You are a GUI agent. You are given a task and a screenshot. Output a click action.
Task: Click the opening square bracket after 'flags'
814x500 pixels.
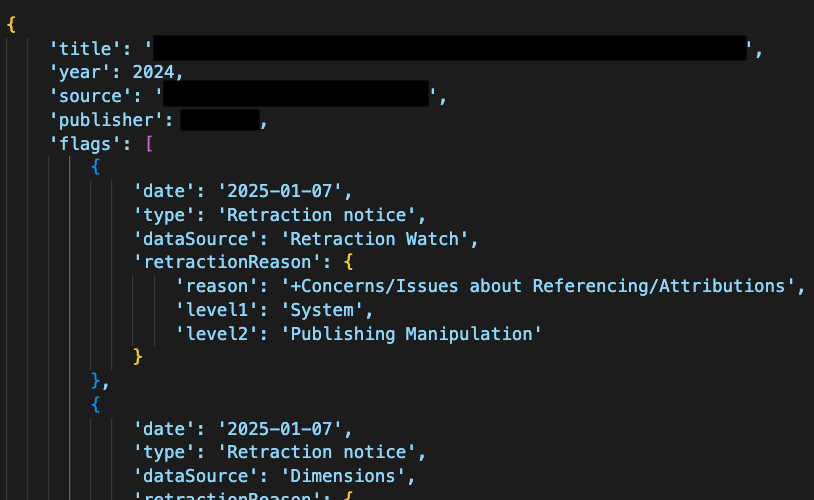point(149,144)
